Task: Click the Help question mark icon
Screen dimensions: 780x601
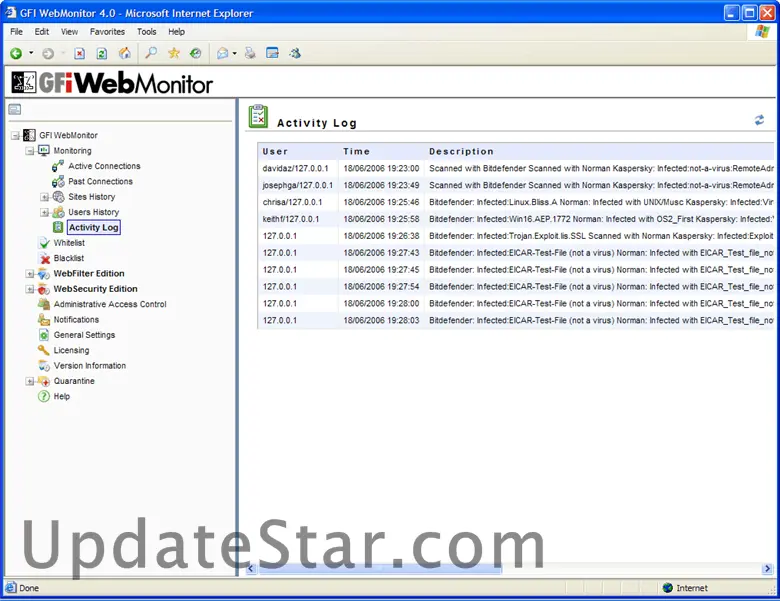Action: click(x=44, y=397)
